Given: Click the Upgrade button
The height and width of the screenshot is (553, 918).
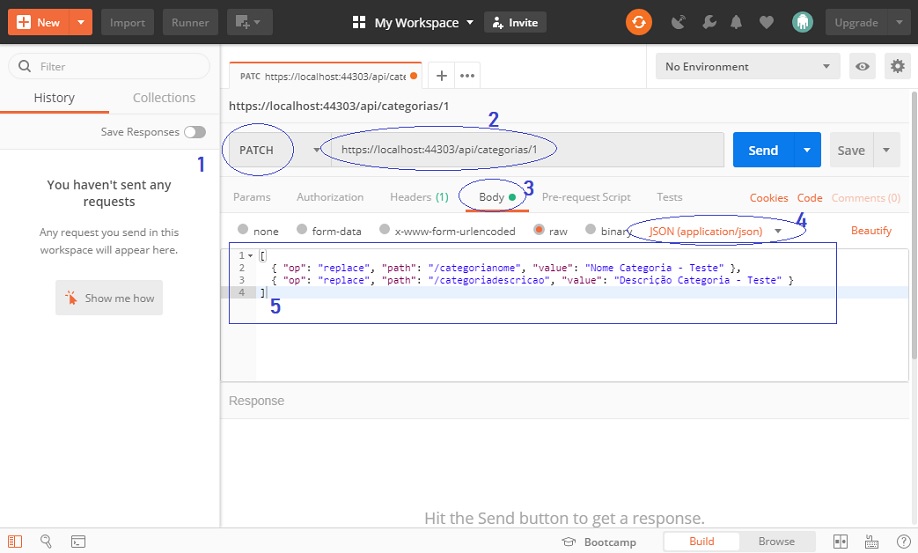Looking at the screenshot, I should [x=856, y=22].
